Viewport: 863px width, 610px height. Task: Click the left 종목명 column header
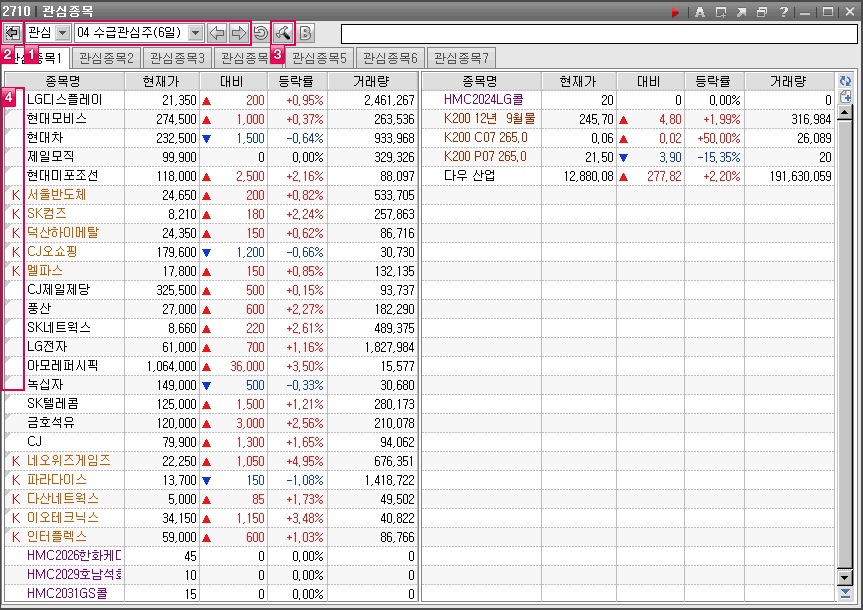click(x=64, y=81)
